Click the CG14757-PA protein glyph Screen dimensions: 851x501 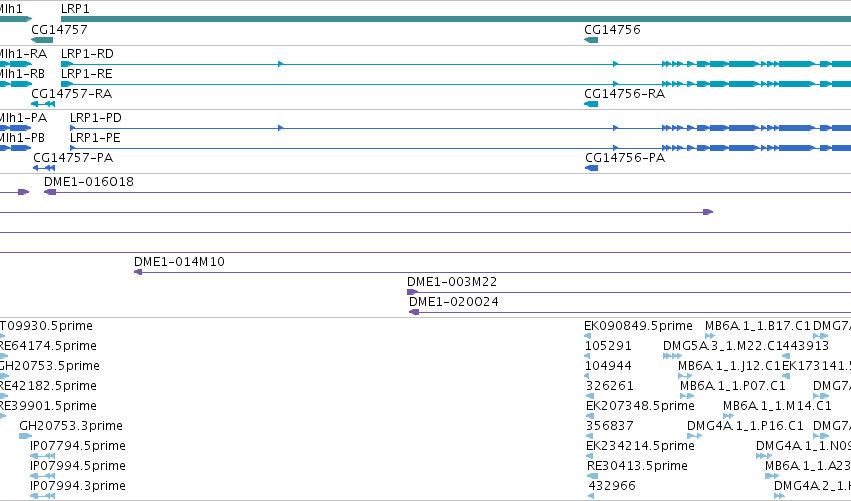44,168
